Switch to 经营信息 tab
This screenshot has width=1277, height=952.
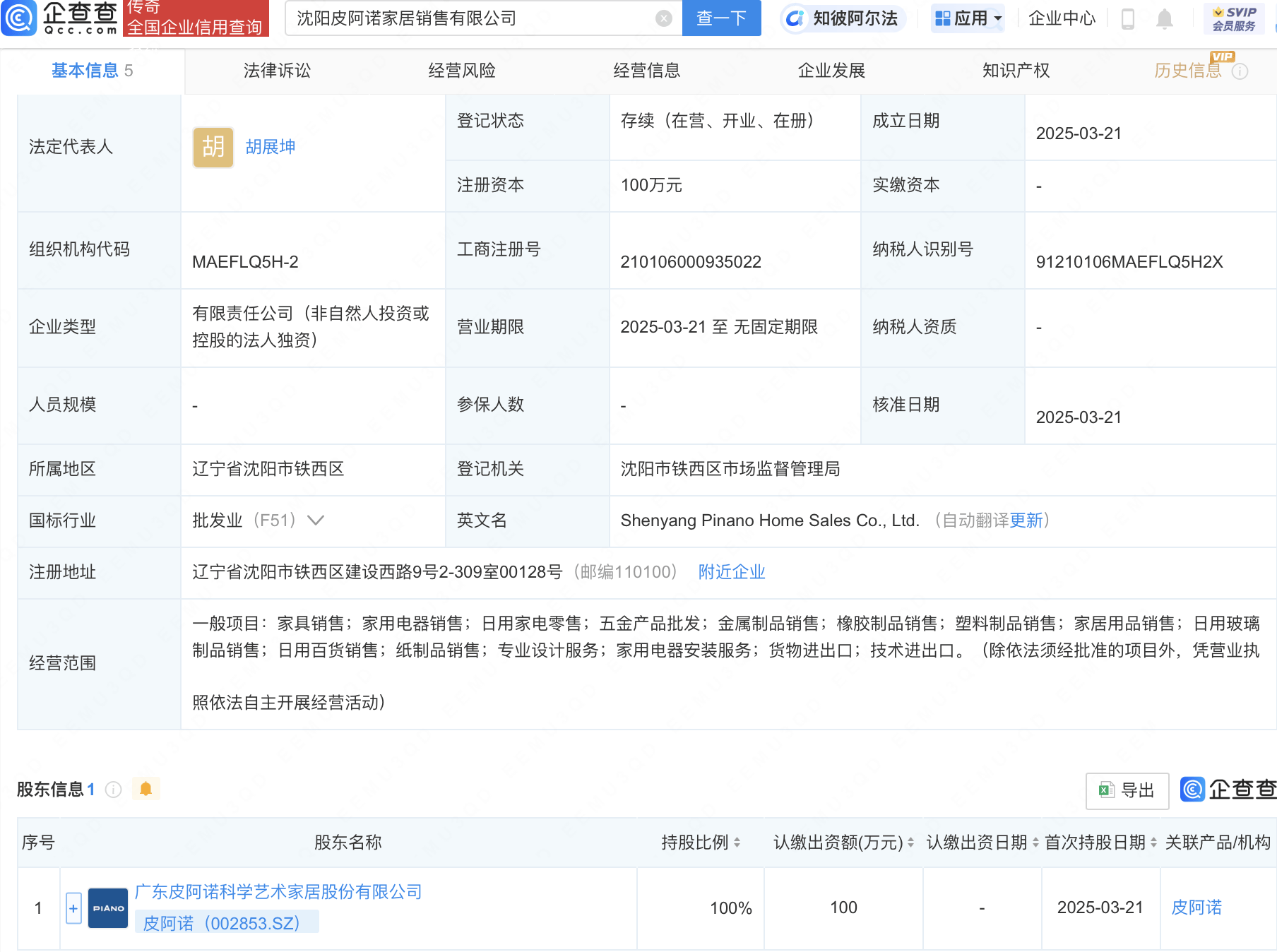coord(647,71)
